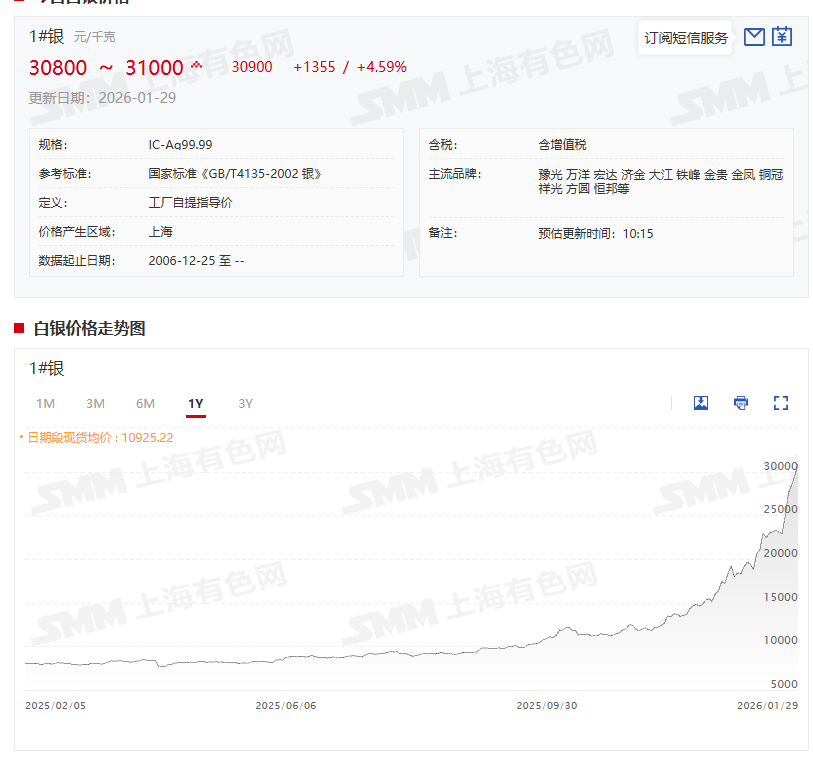Viewport: 813px width, 762px height.
Task: Switch chart to 3Y range
Action: tap(245, 404)
